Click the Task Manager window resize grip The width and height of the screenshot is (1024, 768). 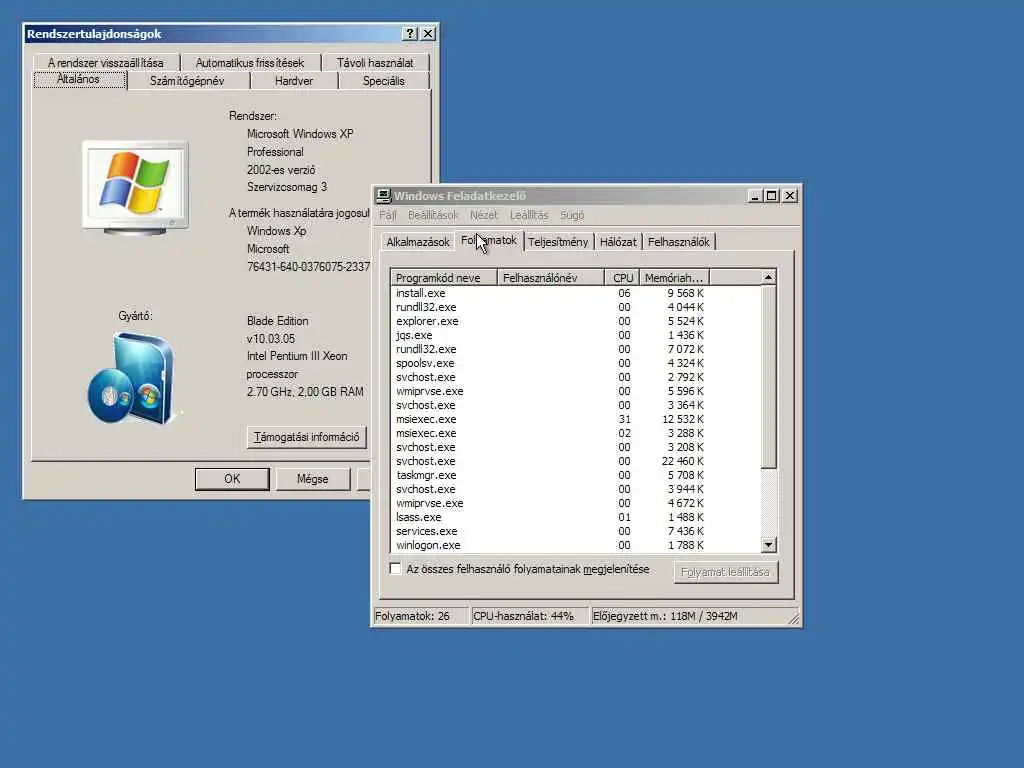(793, 618)
